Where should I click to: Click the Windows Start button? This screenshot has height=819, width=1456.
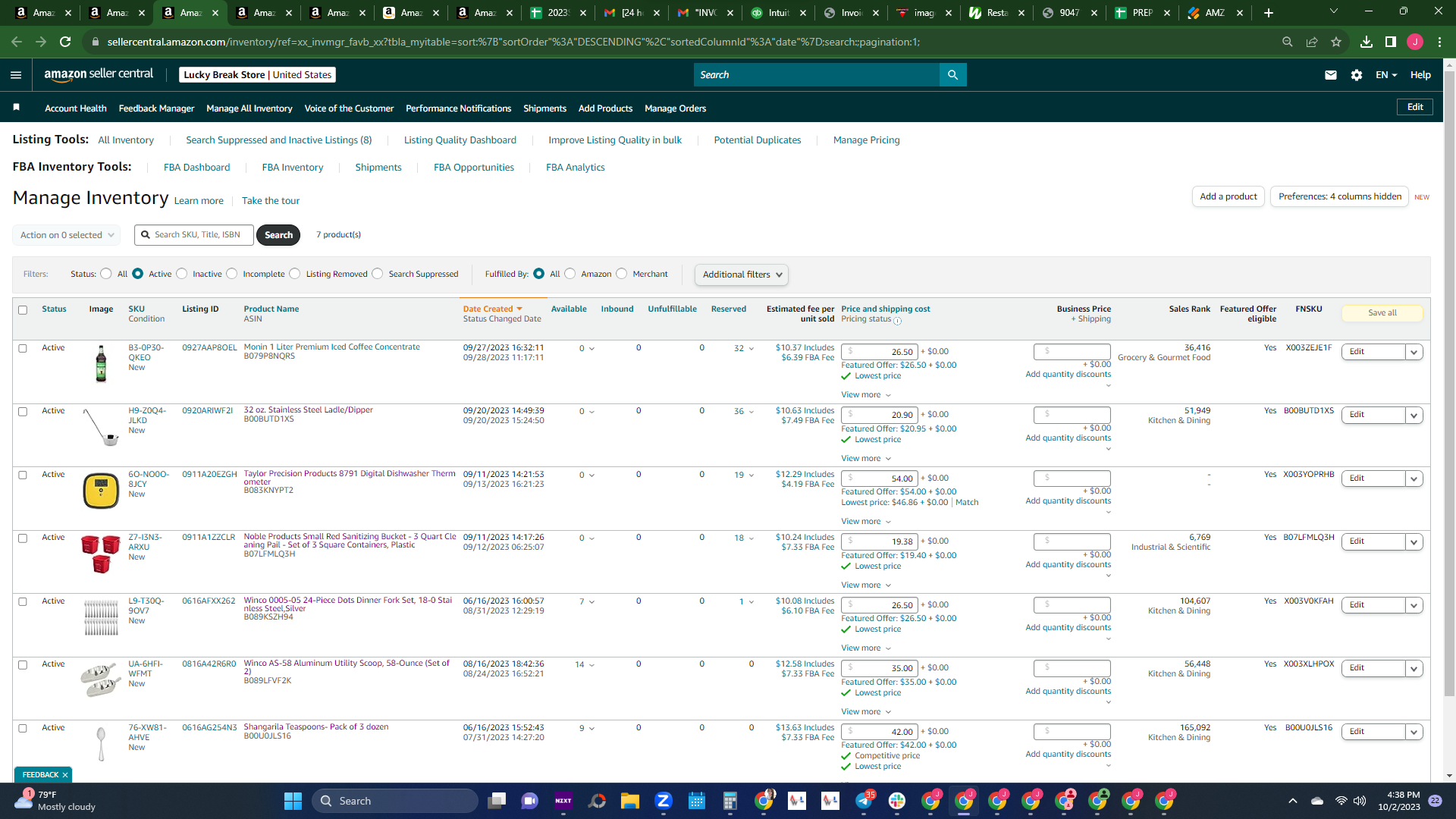click(x=293, y=801)
